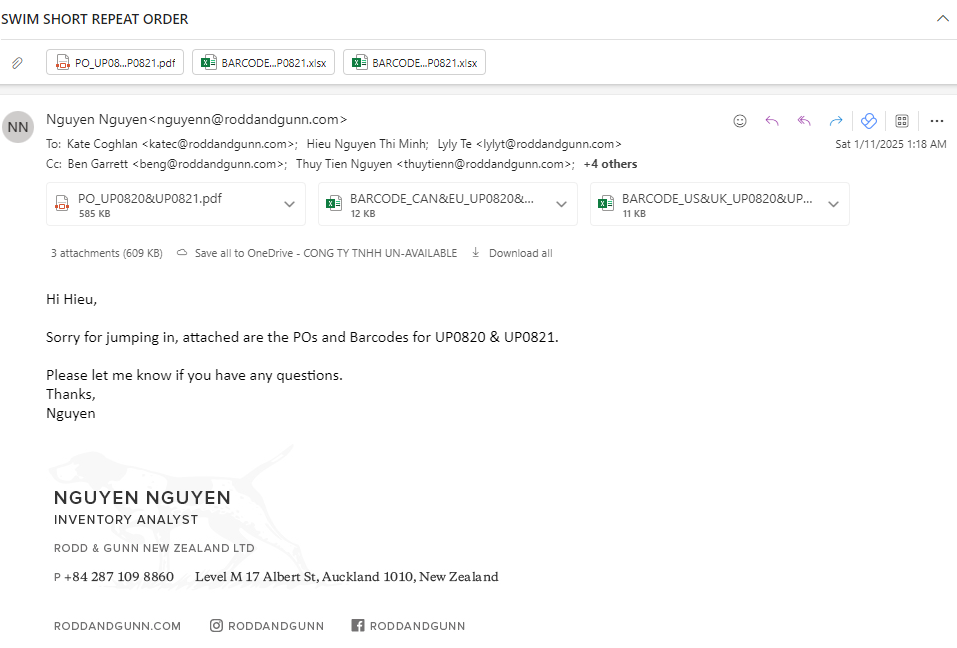Open the apps grid icon in message toolbar
This screenshot has height=648, width=957.
click(x=901, y=121)
